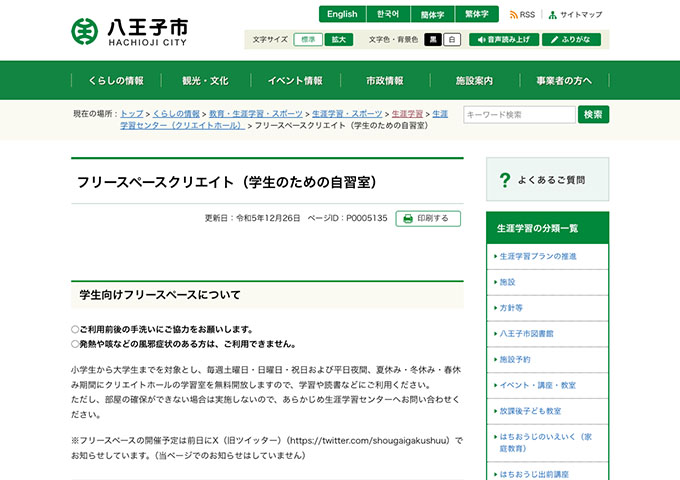Click the 更新日：令和5年12月26日 text

coord(252,218)
